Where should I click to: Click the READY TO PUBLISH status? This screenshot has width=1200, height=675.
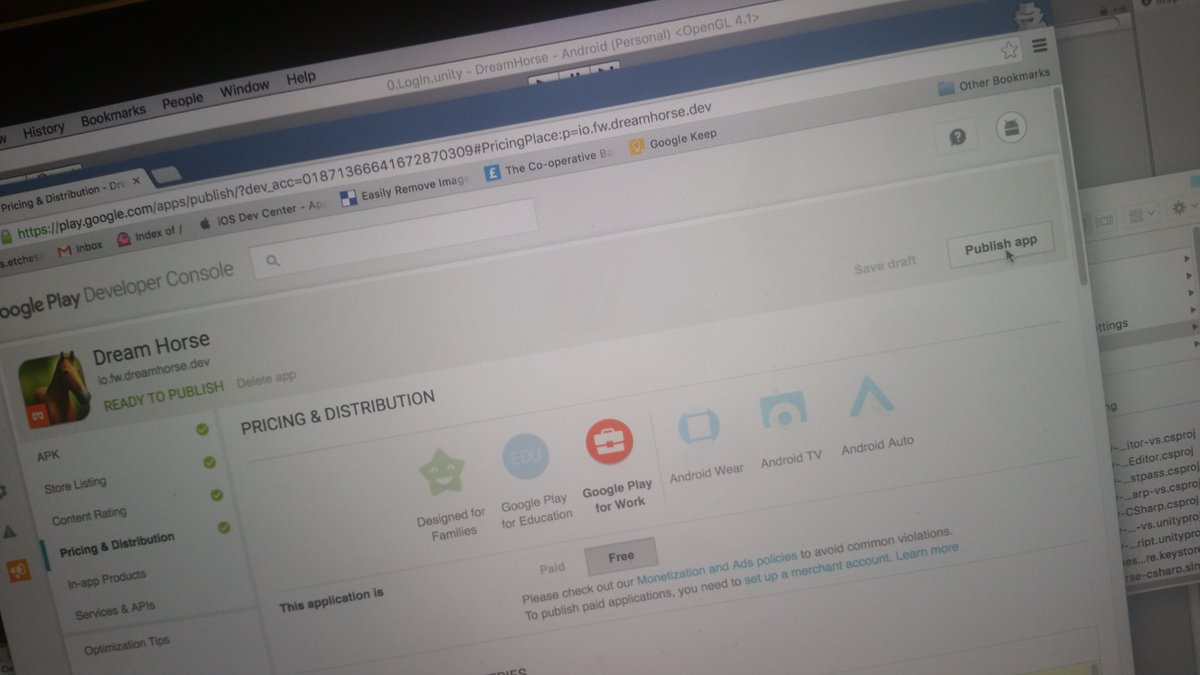(164, 396)
